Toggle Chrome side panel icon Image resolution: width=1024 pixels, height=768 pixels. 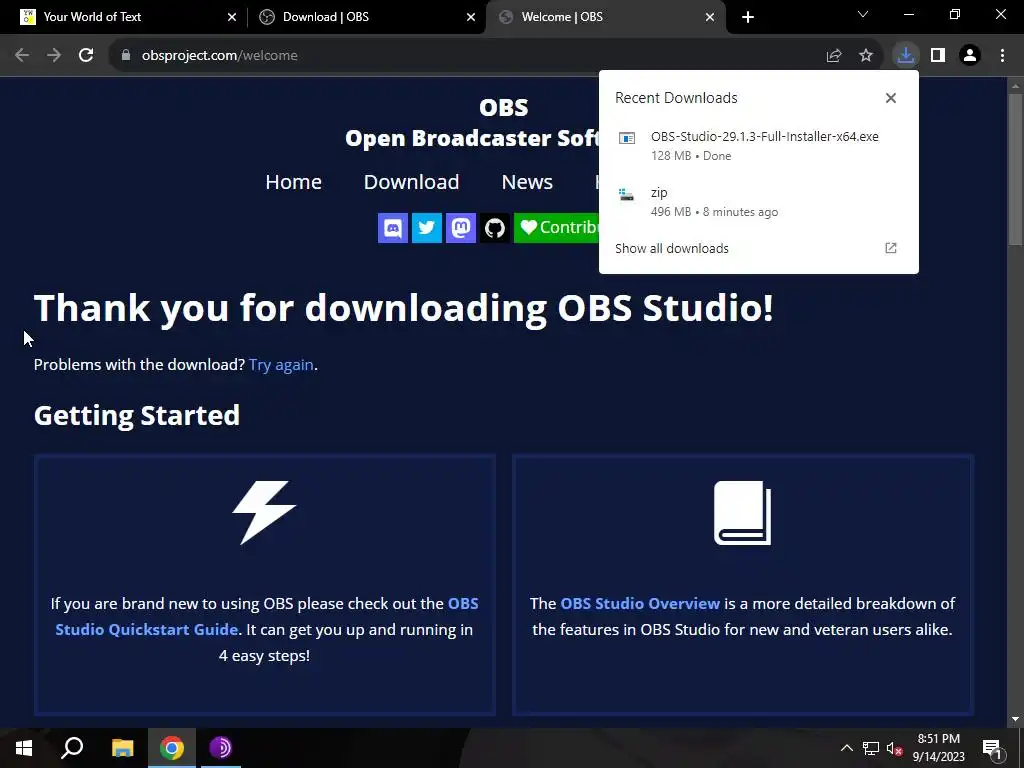point(938,56)
